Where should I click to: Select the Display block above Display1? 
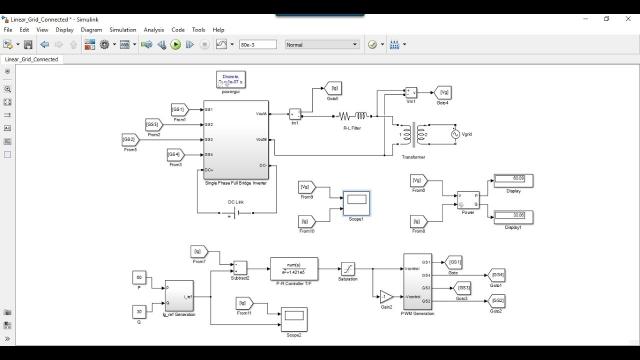[513, 181]
